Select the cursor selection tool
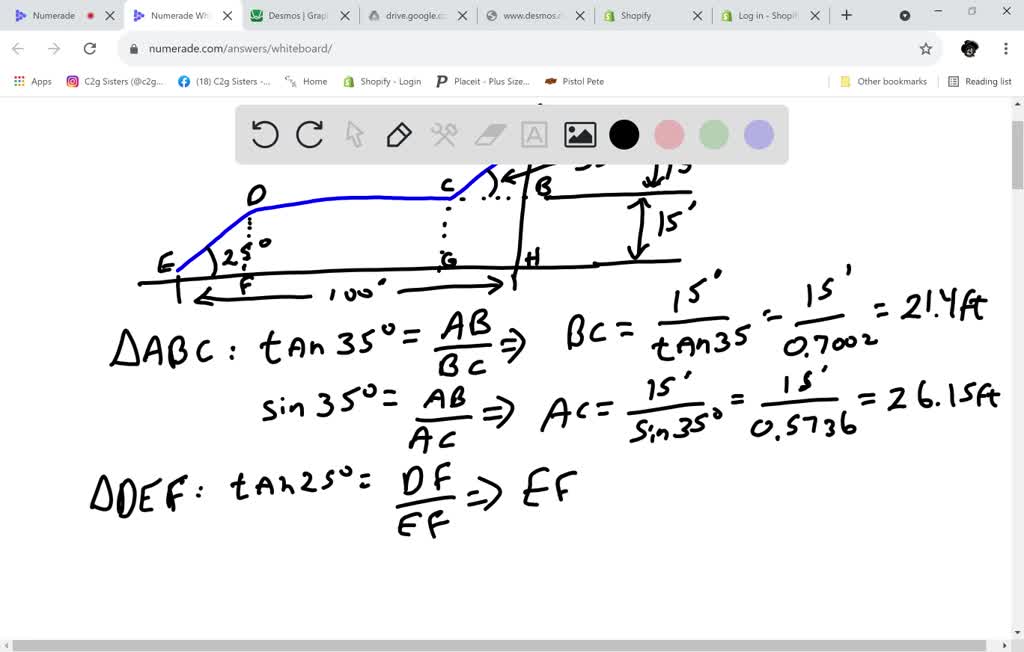1024x652 pixels. click(354, 134)
